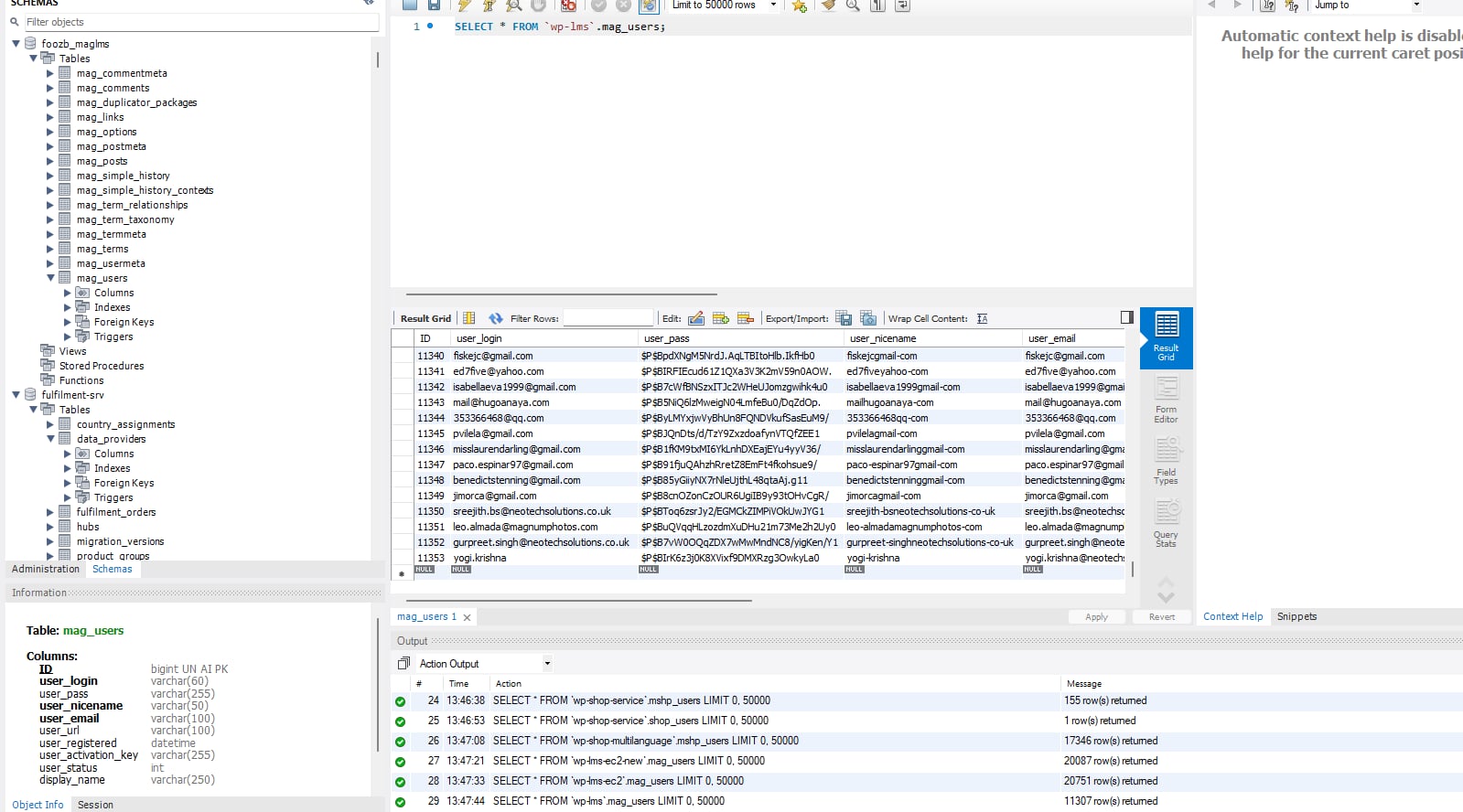Collapse the foozb_maglms schema
Viewport: 1463px width, 812px height.
16,43
